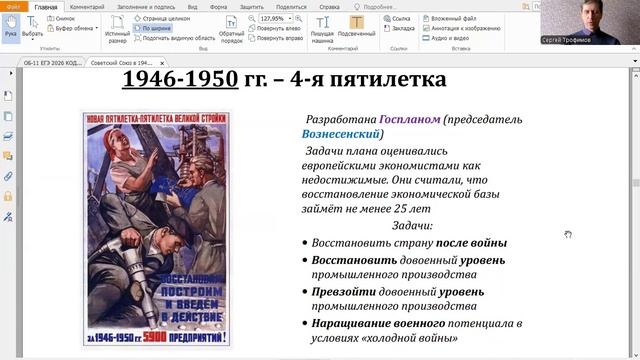Expand the left navigation panel arrow
The width and height of the screenshot is (640, 360).
click(11, 73)
